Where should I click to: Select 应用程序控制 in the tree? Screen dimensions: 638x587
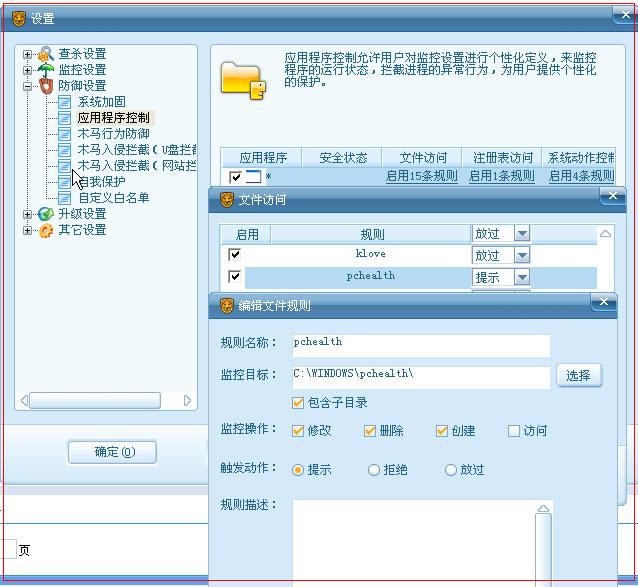coord(114,118)
